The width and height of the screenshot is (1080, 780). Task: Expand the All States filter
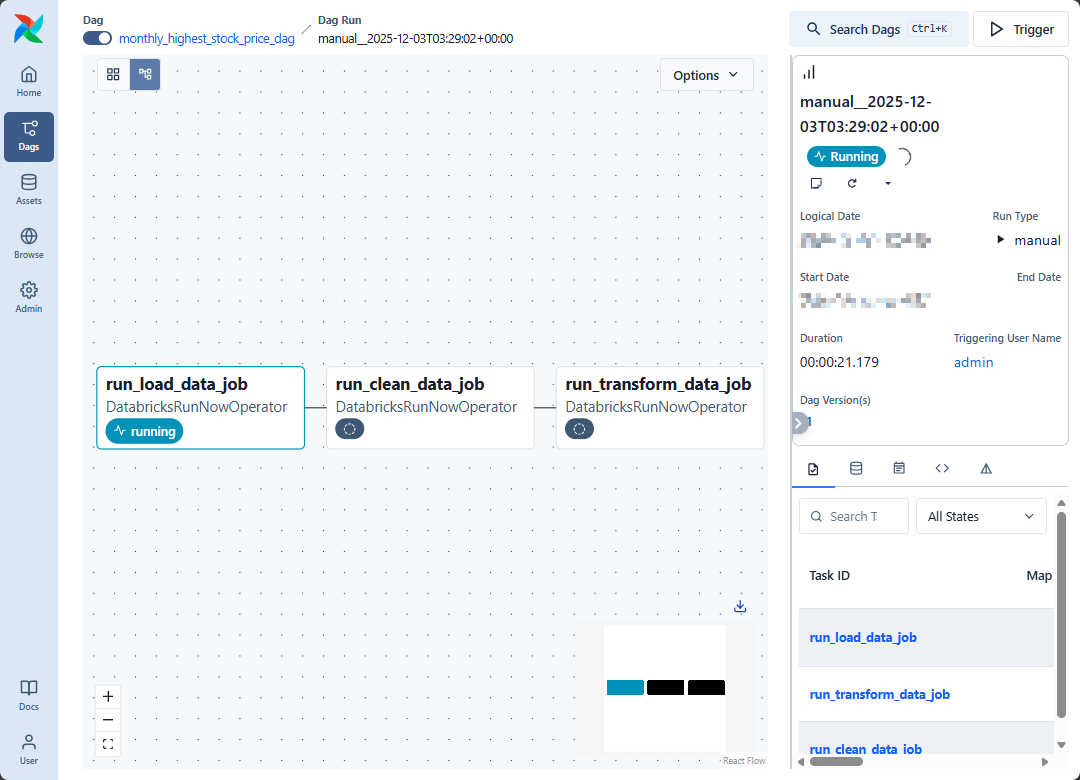click(980, 516)
